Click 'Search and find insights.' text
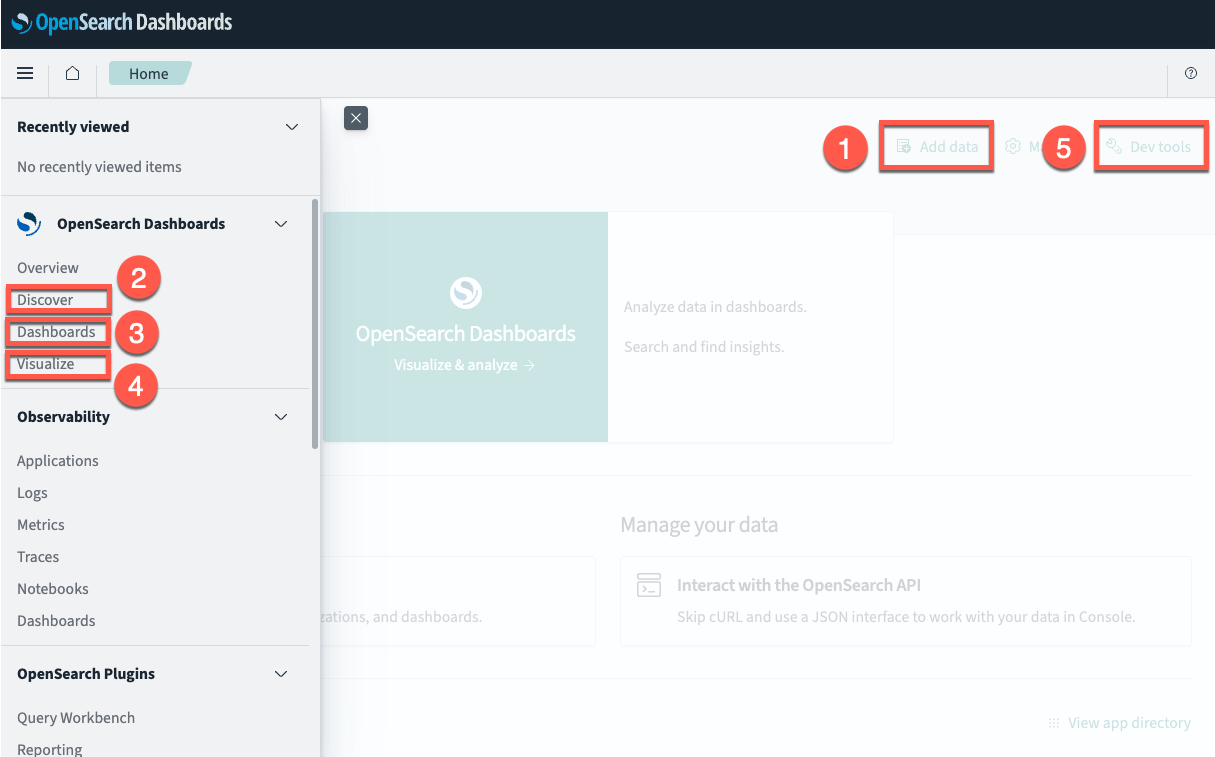 pos(704,347)
